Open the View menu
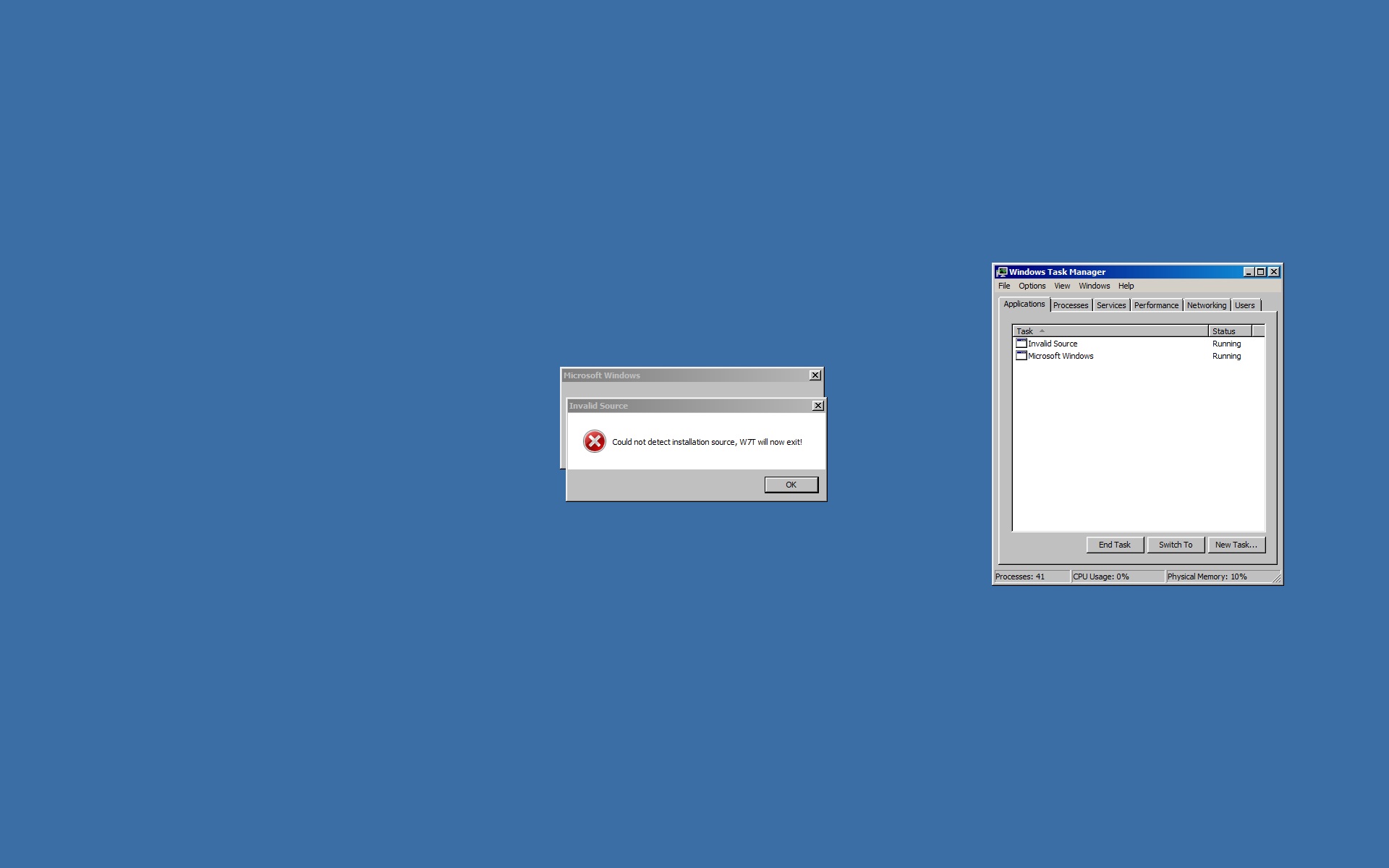Screen dimensions: 1389x868 click(x=1061, y=286)
